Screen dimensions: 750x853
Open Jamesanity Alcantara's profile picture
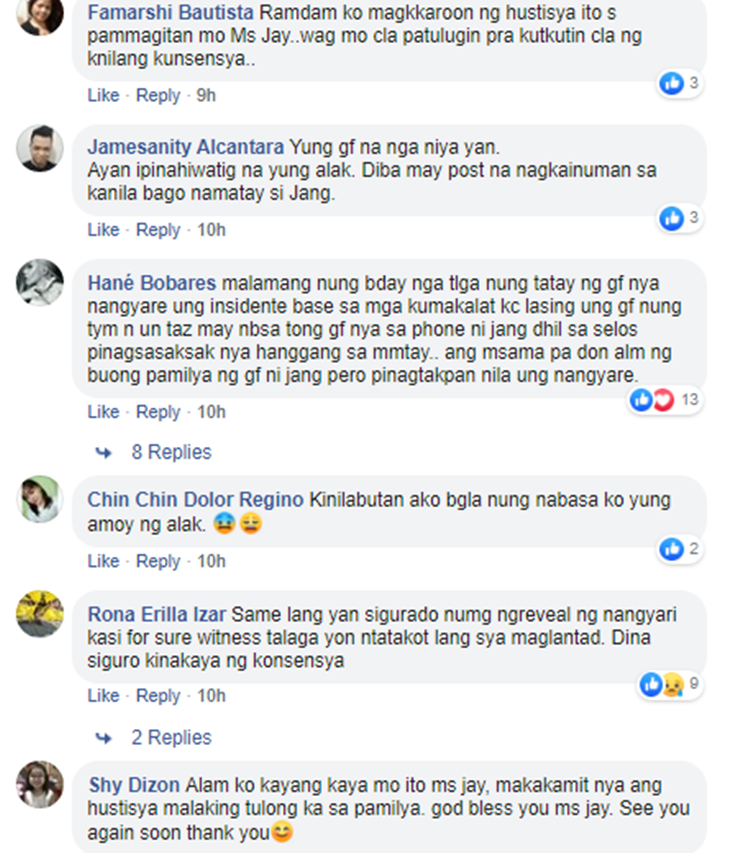tap(40, 149)
